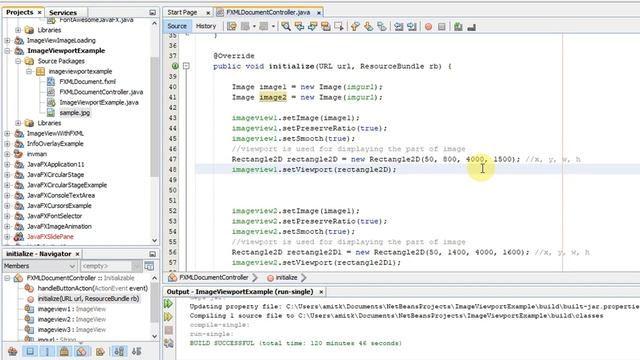Select the FXMLDocumentController.java editor tab
Image resolution: width=640 pixels, height=360 pixels.
[x=268, y=12]
